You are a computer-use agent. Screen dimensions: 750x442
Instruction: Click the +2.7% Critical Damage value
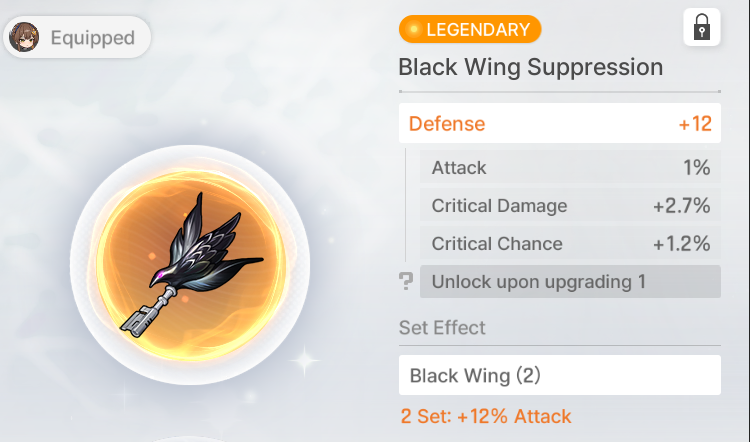[682, 206]
